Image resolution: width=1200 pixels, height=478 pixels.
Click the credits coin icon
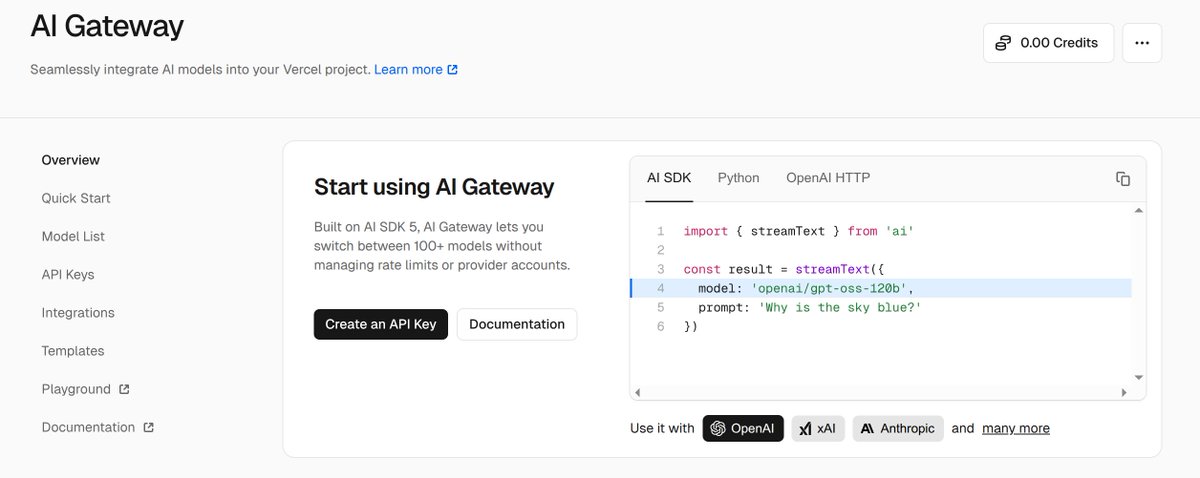coord(1003,43)
